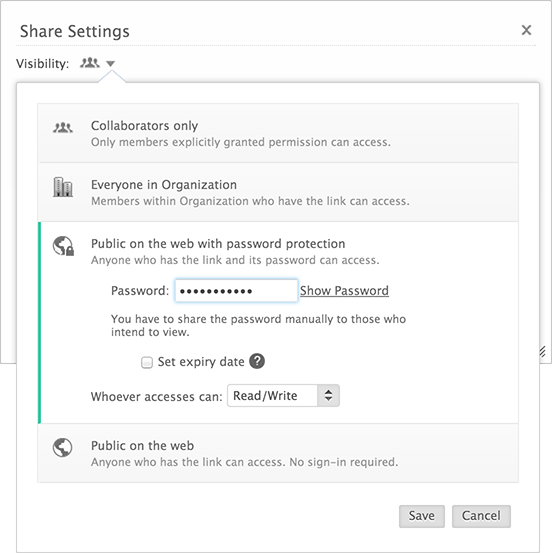Click the expiry date help question mark
The height and width of the screenshot is (553, 552).
click(257, 361)
